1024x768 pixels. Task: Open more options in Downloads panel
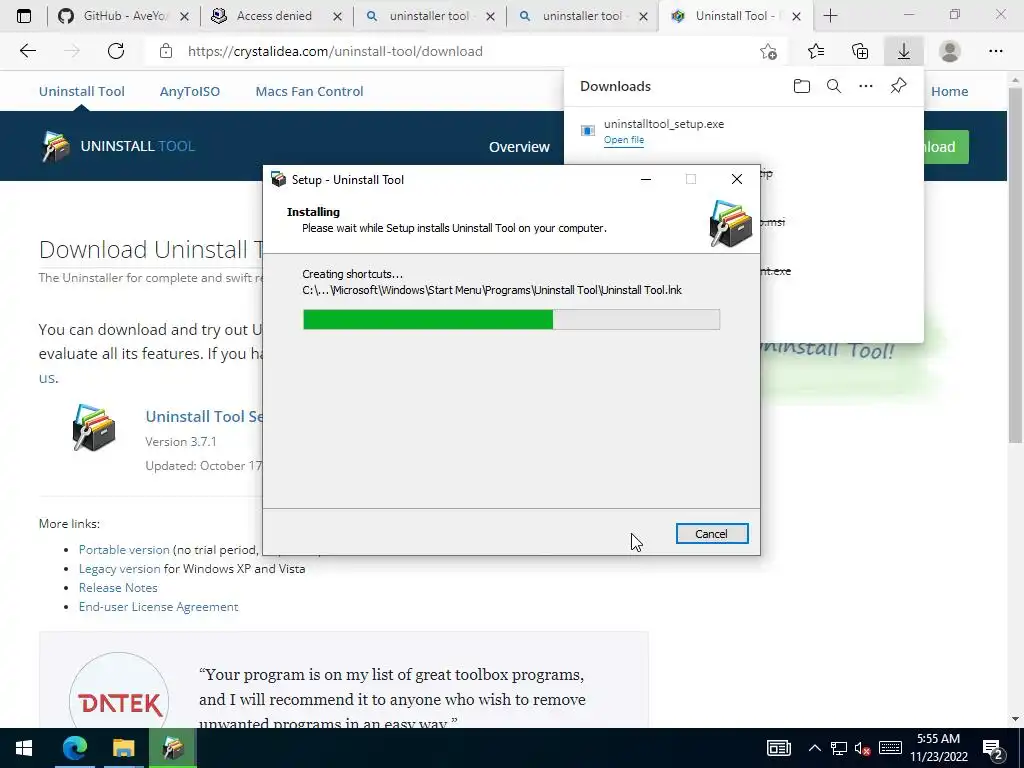(x=865, y=86)
